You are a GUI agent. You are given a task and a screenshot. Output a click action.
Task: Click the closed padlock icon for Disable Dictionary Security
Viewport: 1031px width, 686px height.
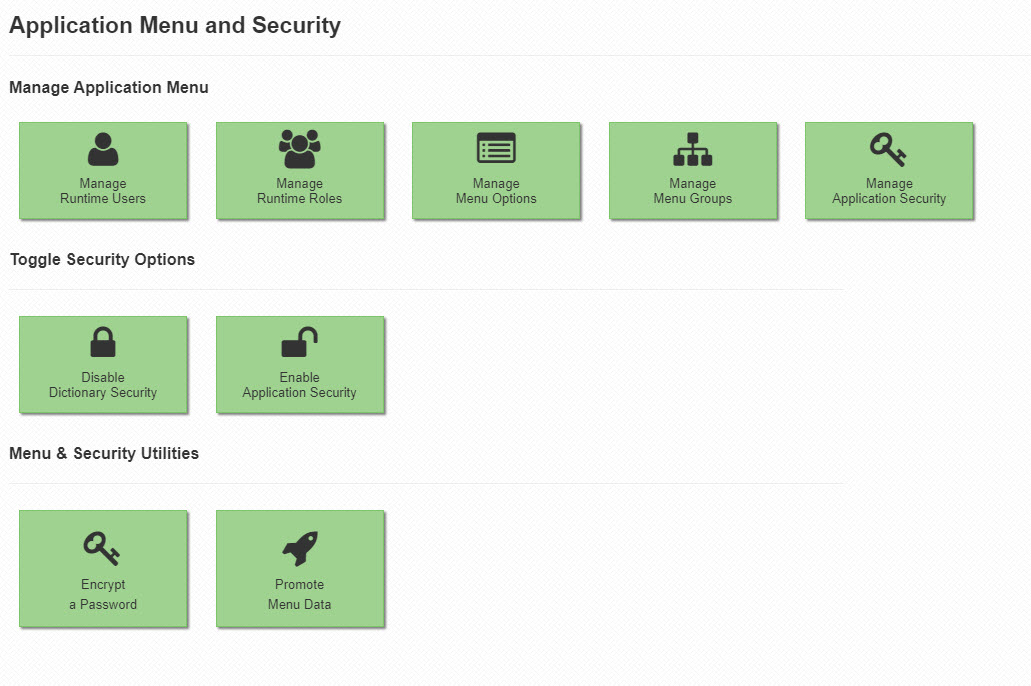(103, 342)
